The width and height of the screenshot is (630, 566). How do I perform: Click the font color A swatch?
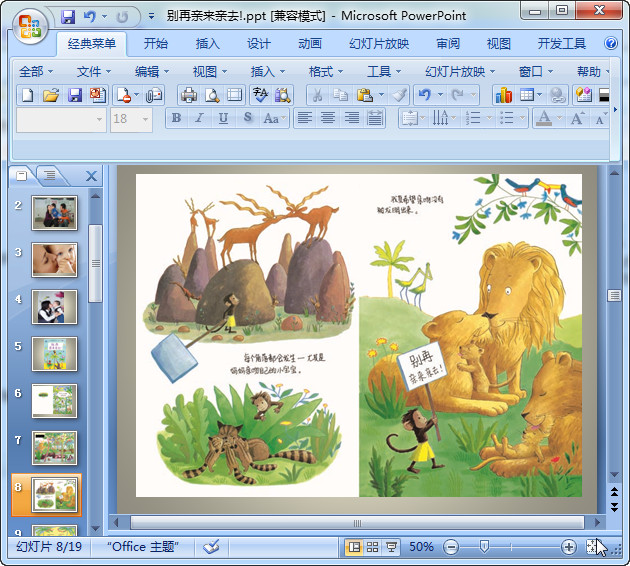[x=544, y=119]
